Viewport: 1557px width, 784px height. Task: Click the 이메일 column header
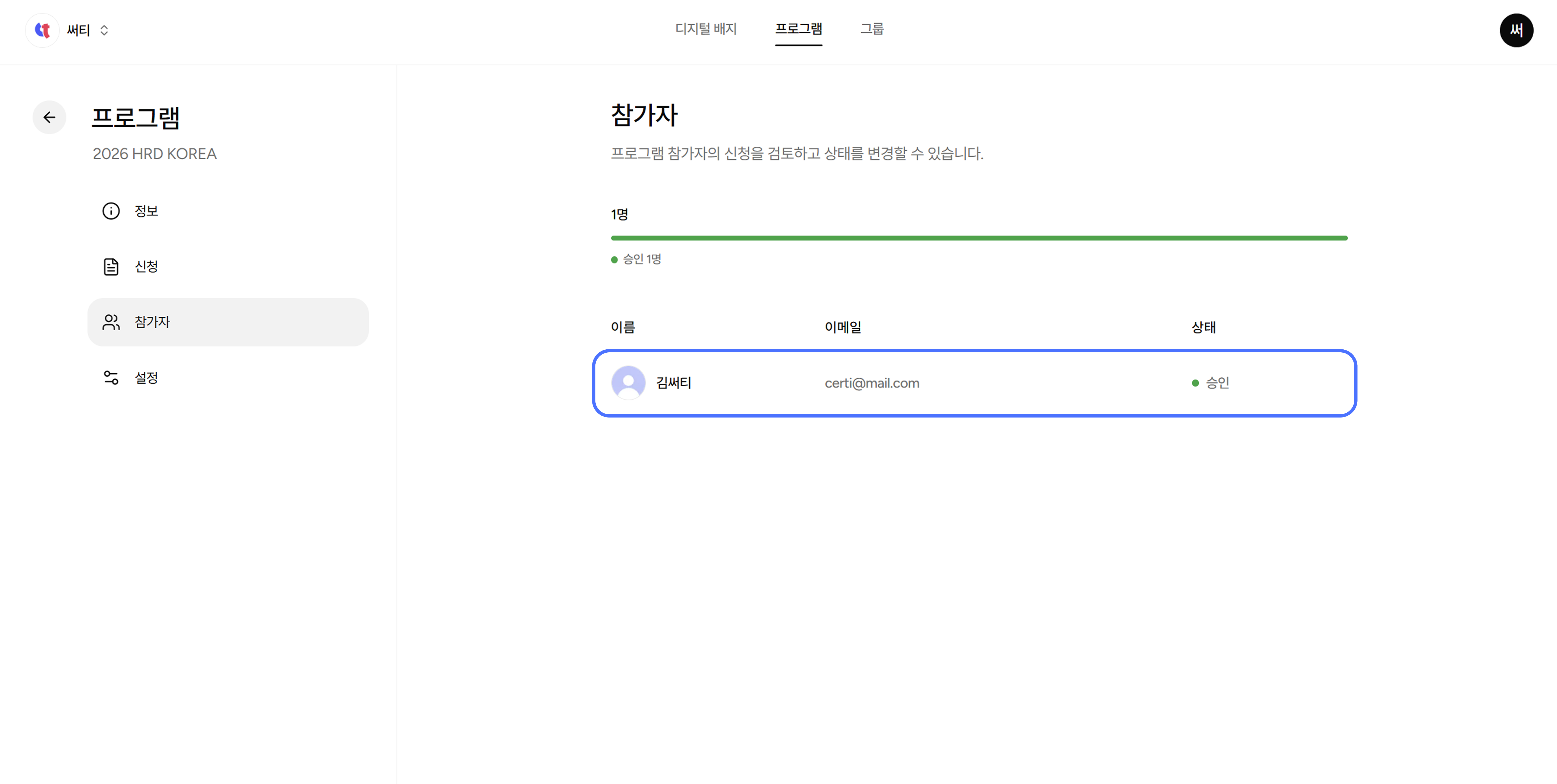843,327
